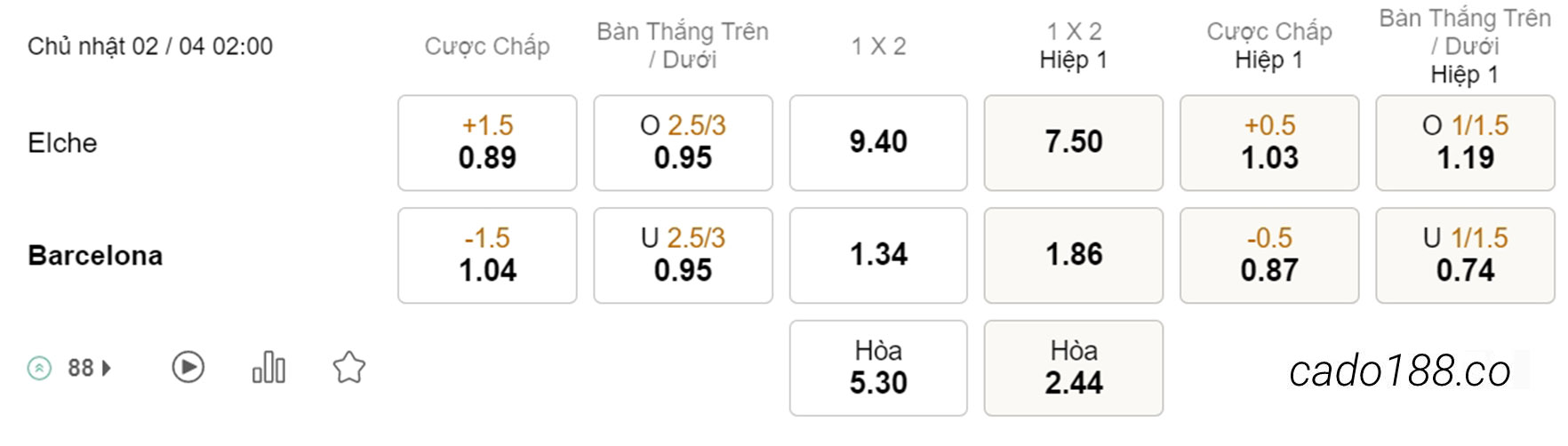This screenshot has width=1568, height=446.
Task: Open the Barcelona team name
Action: click(95, 256)
